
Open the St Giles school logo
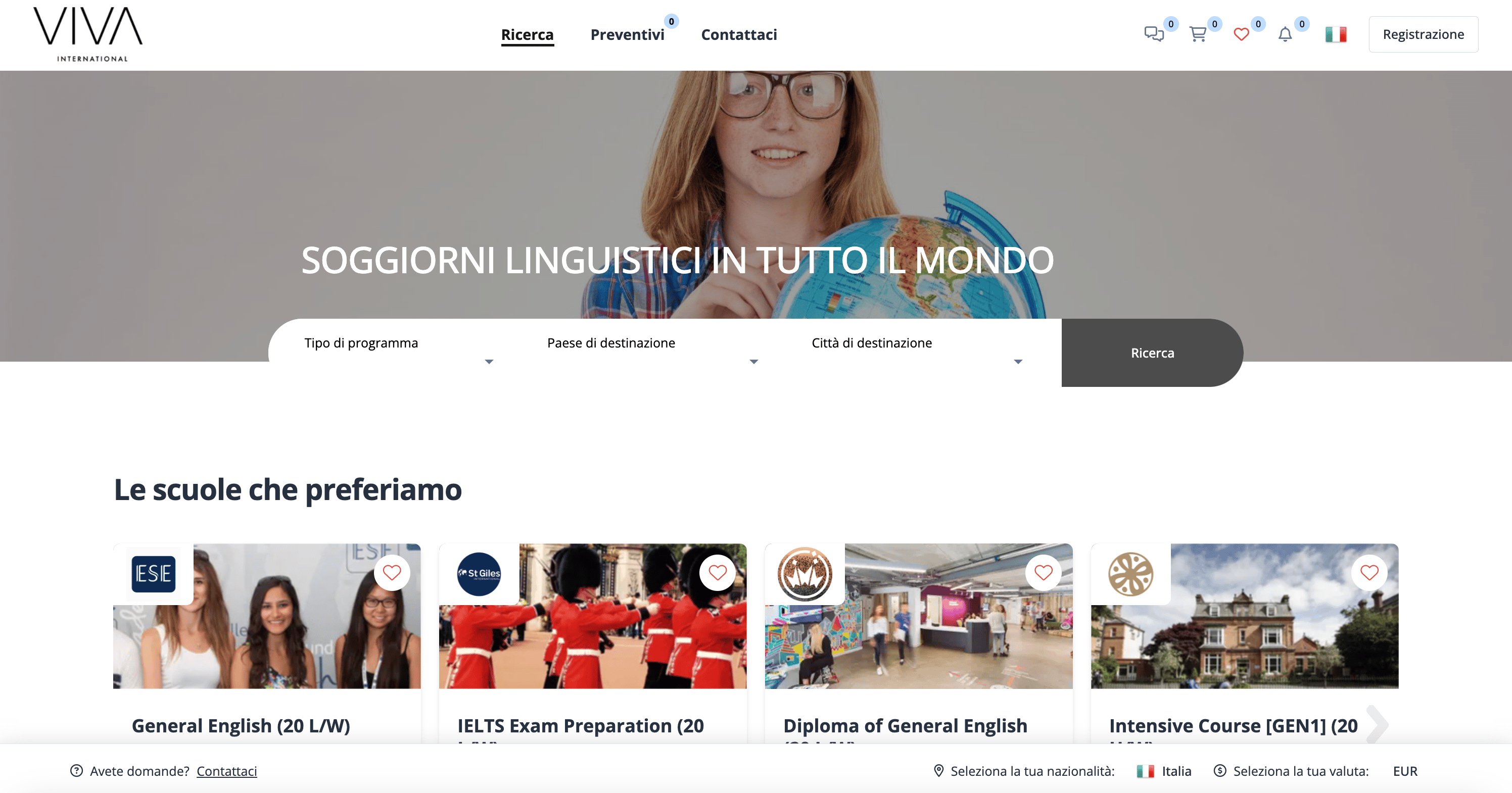click(479, 574)
